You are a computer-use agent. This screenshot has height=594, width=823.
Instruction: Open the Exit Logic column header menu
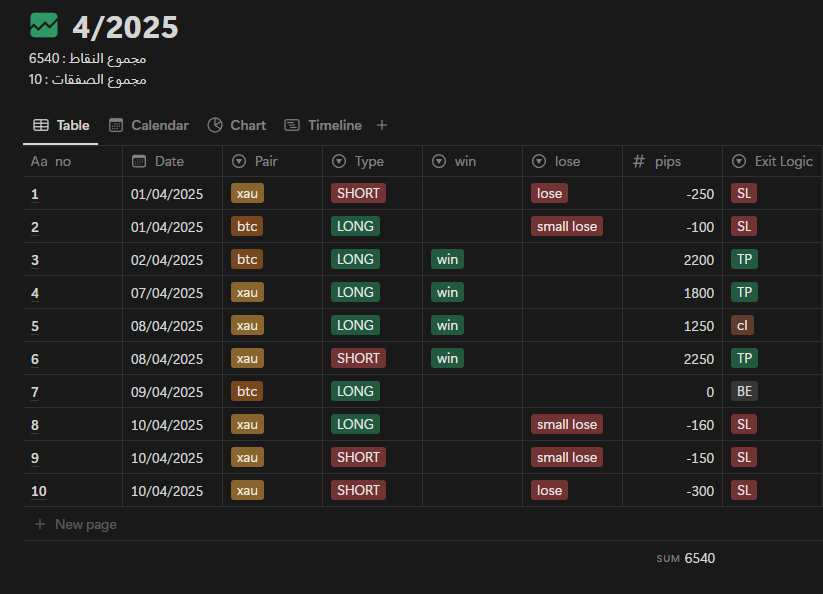[x=773, y=161]
